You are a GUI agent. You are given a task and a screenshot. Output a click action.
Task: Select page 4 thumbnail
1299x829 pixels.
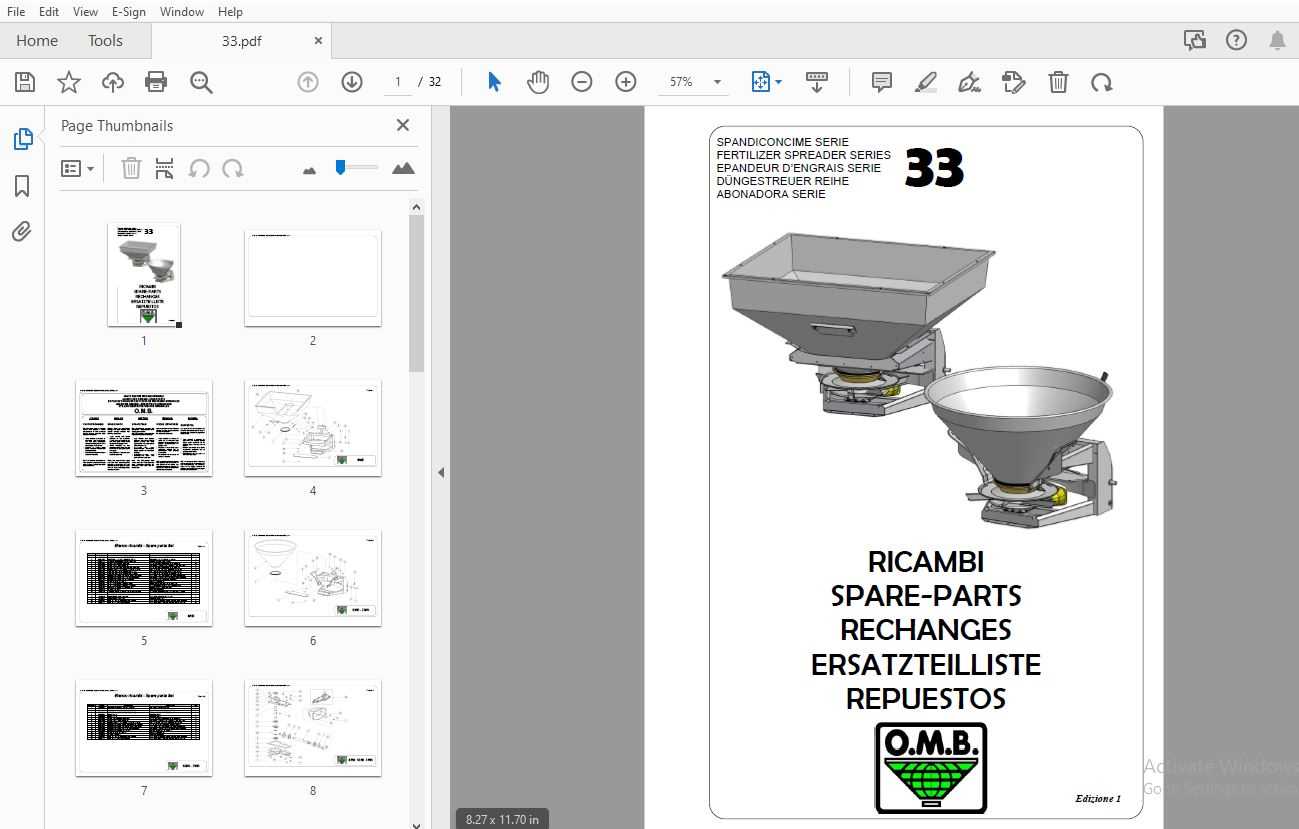click(313, 428)
